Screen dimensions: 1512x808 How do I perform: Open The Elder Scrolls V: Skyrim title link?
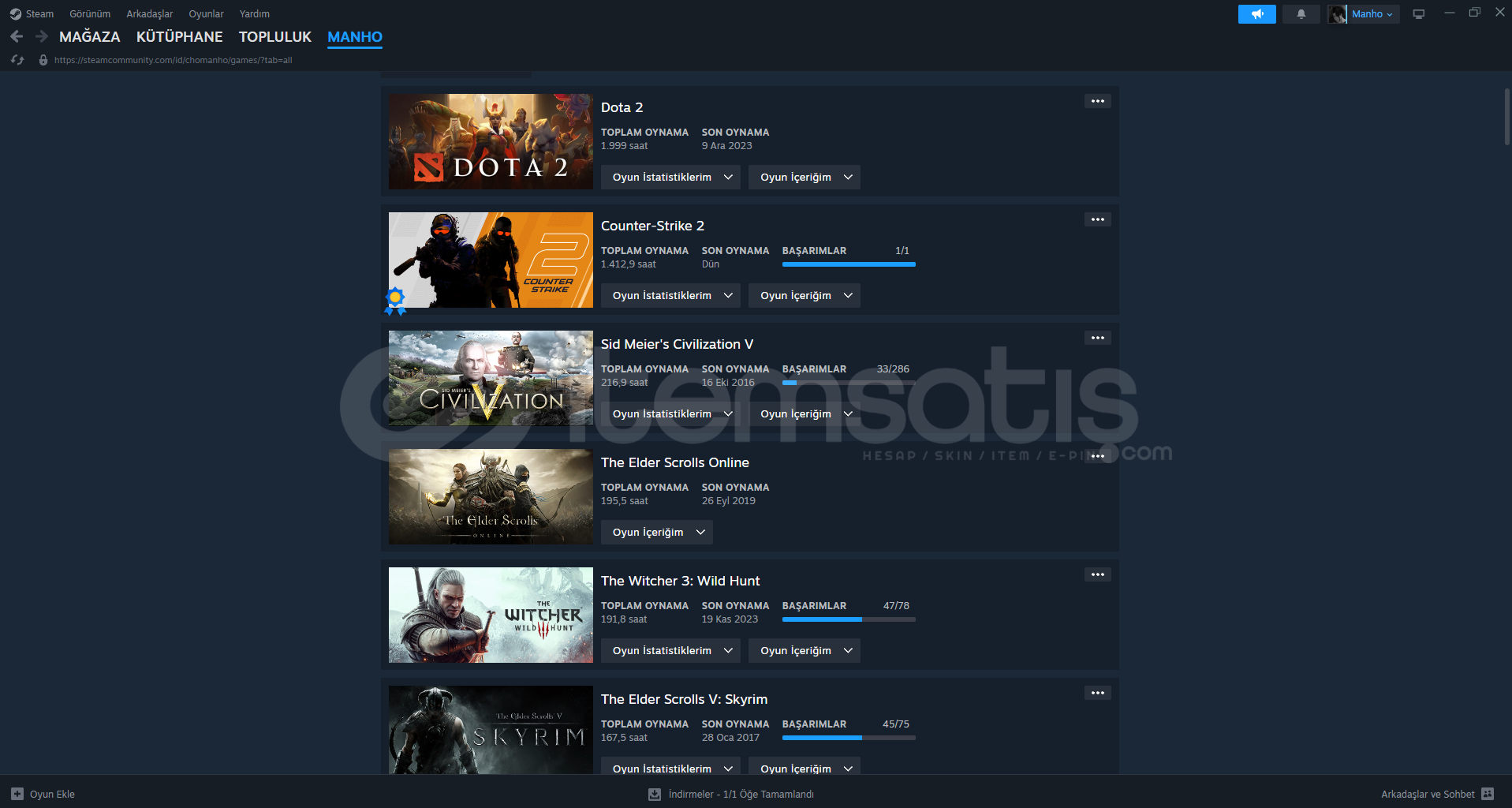684,699
